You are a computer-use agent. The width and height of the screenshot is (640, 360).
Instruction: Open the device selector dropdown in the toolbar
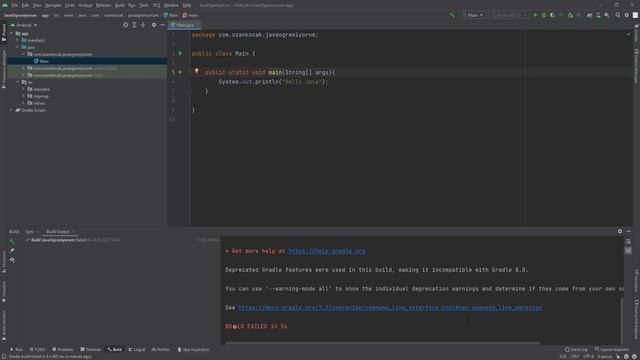coord(509,15)
